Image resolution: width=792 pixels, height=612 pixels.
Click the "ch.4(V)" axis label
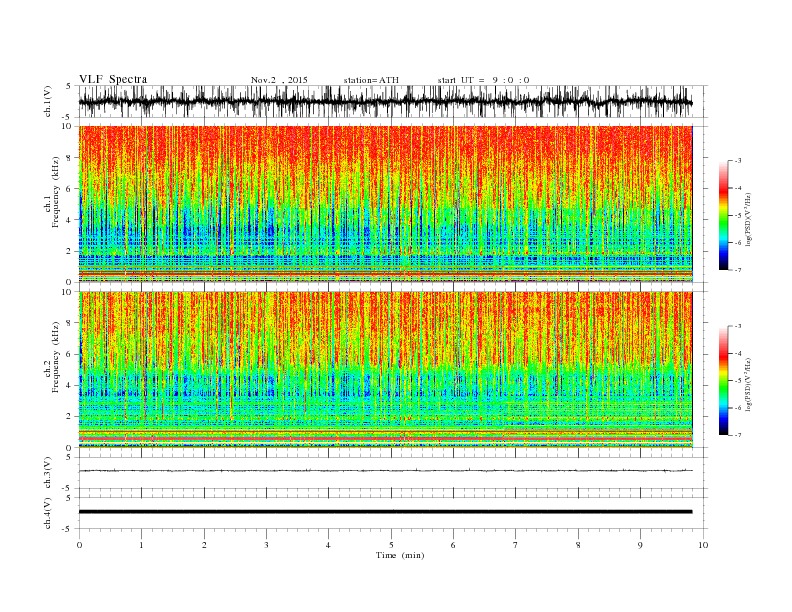tap(48, 513)
